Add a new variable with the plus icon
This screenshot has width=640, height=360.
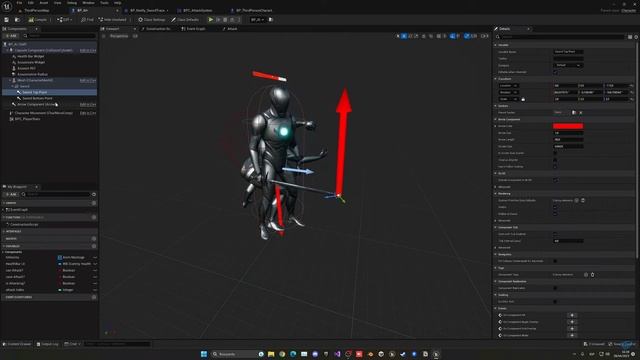pos(94,246)
